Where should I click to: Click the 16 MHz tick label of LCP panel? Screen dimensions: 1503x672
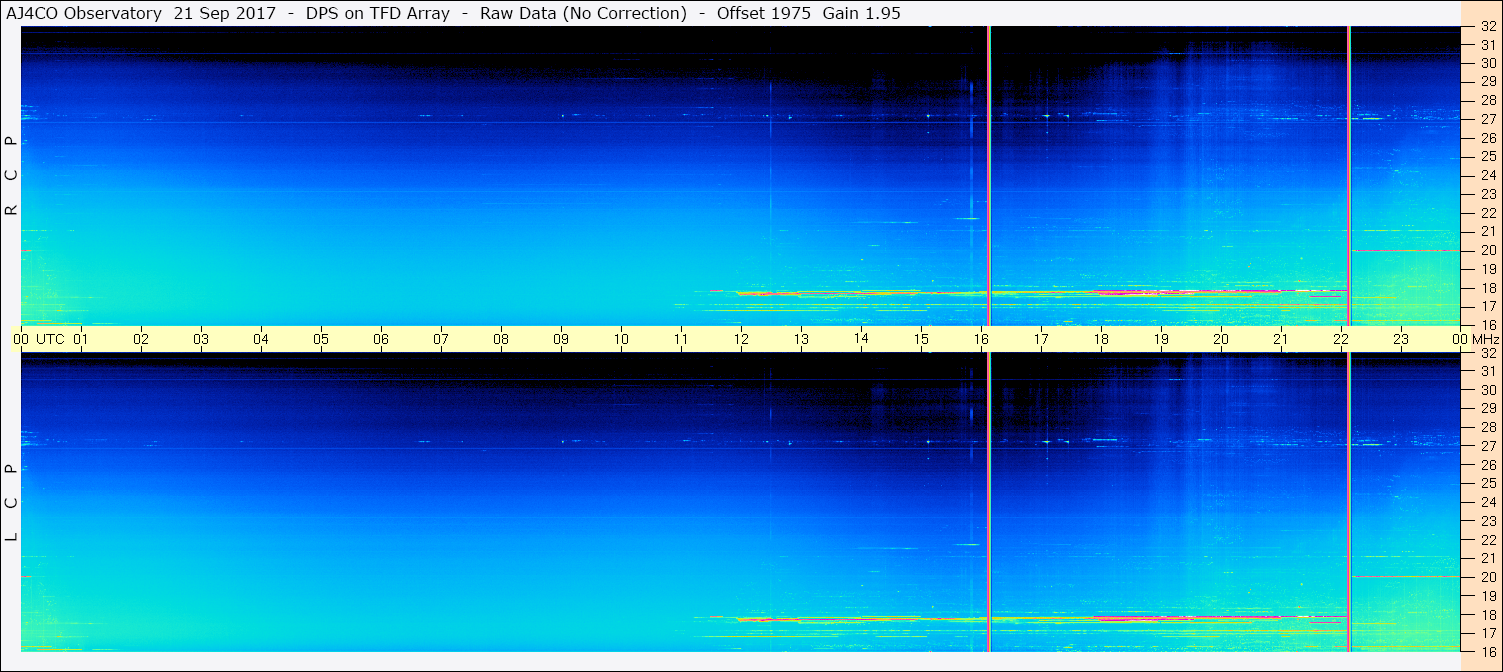tap(1488, 651)
